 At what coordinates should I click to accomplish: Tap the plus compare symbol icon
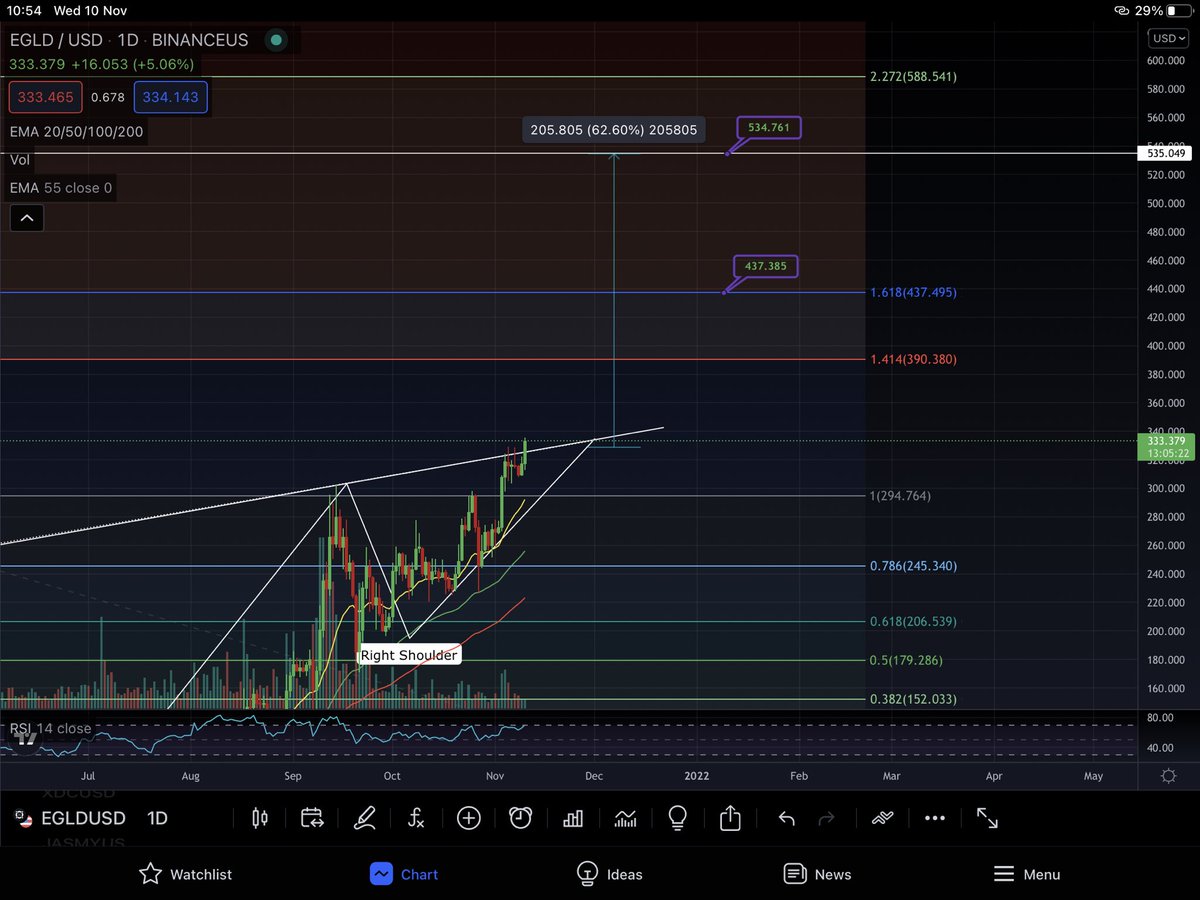(x=469, y=818)
